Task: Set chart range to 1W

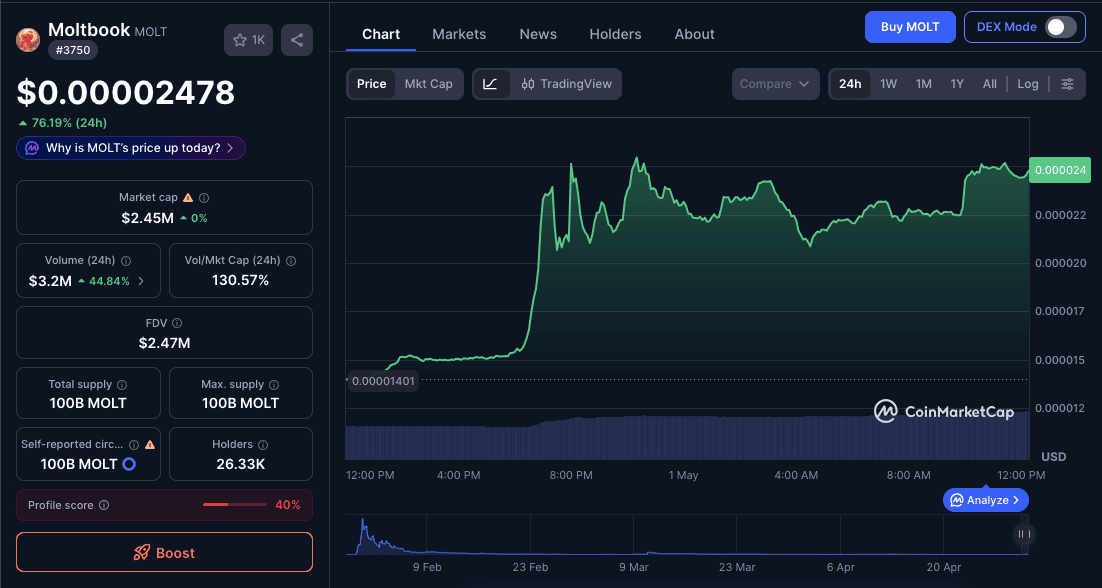Action: point(888,84)
